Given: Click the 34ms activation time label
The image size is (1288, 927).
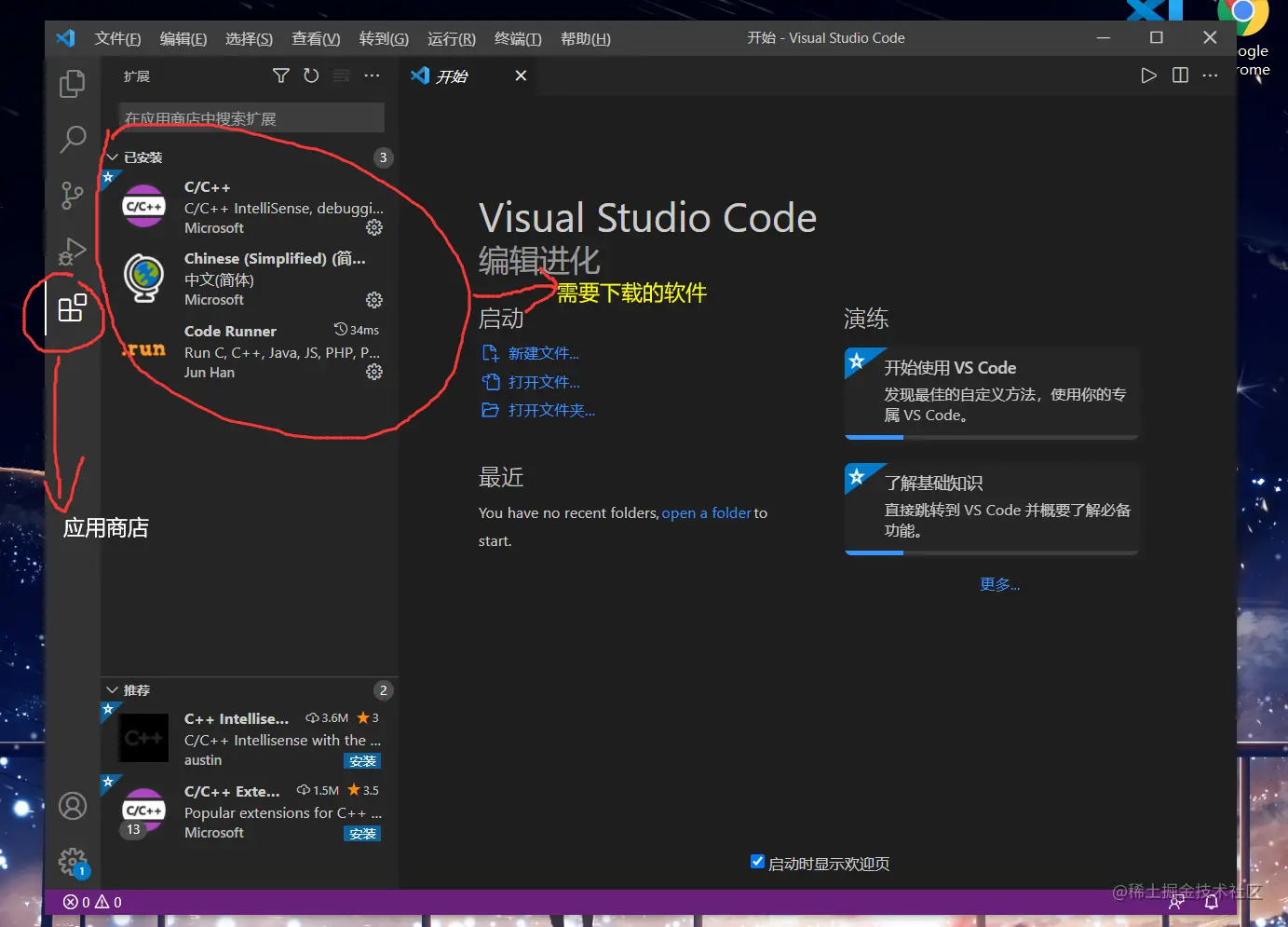Looking at the screenshot, I should pos(357,330).
